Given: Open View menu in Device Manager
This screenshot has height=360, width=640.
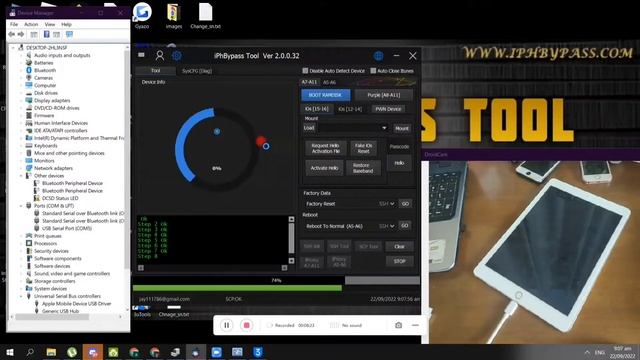Looking at the screenshot, I should pyautogui.click(x=50, y=24).
